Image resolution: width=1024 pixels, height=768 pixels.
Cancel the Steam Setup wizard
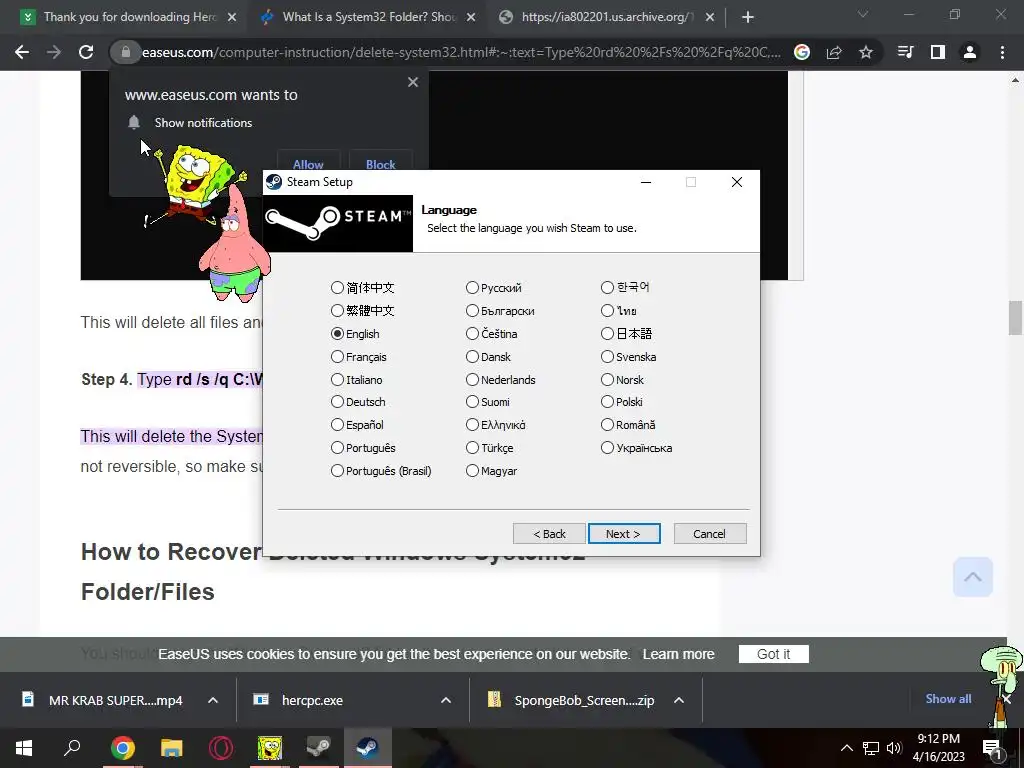pyautogui.click(x=710, y=534)
